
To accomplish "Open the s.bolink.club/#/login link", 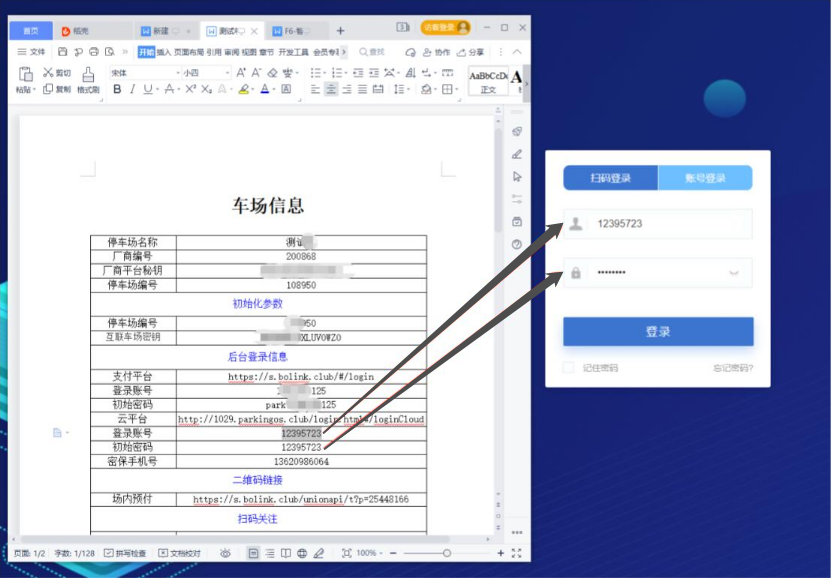I will click(301, 377).
